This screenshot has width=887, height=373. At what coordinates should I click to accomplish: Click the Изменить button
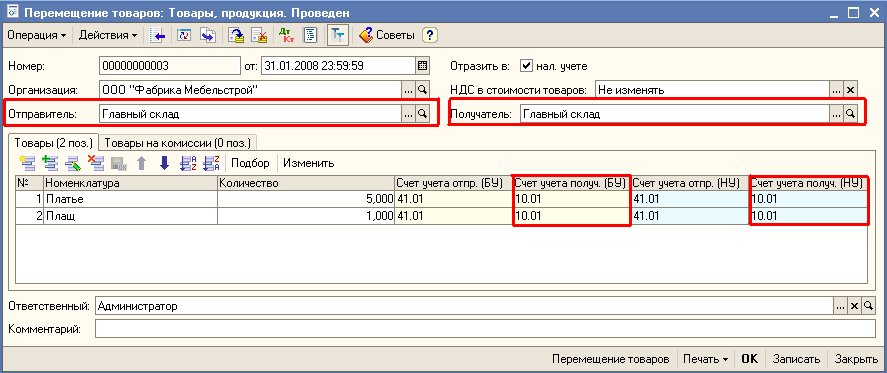point(309,164)
